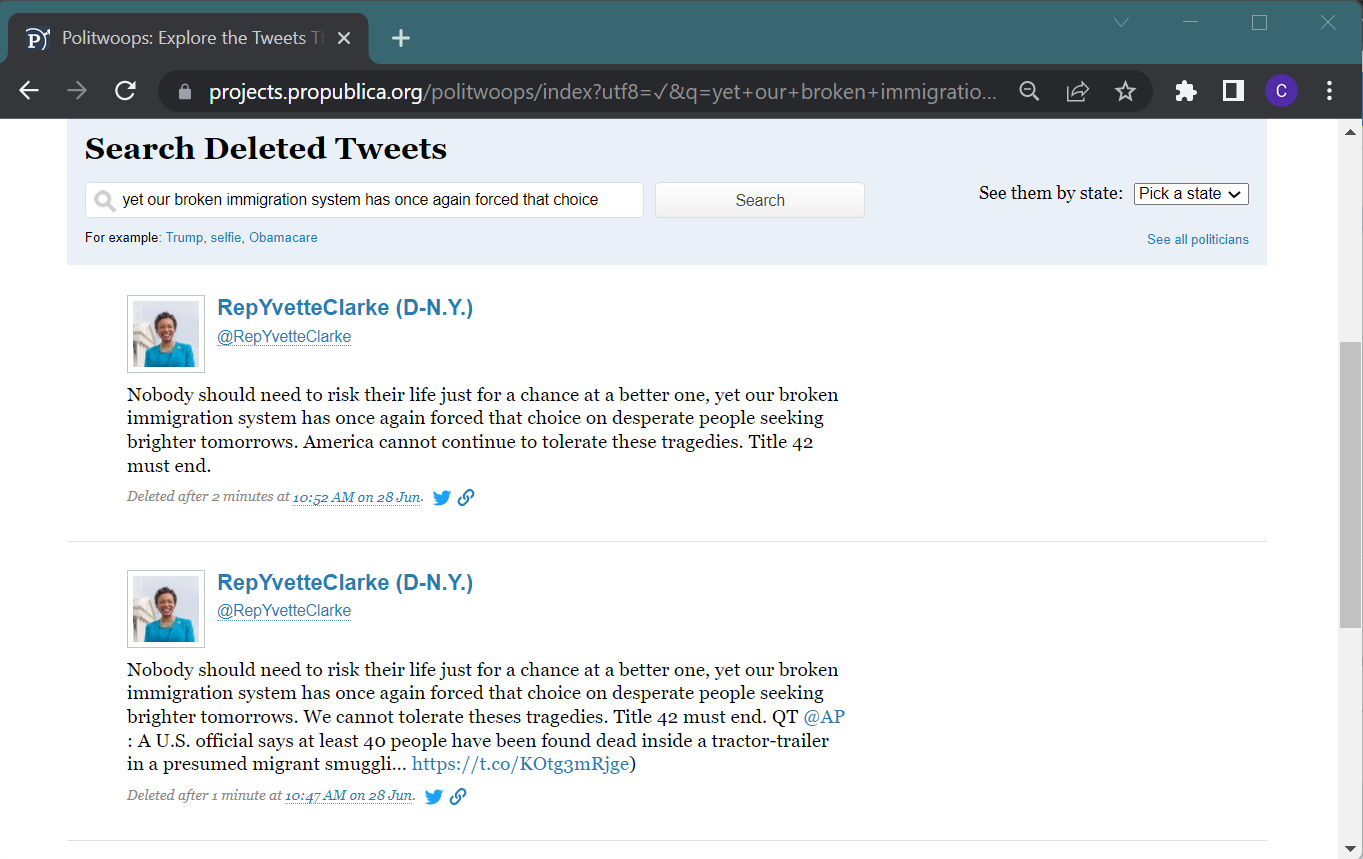Open the @AP mention link
Image resolution: width=1363 pixels, height=859 pixels.
[x=824, y=717]
